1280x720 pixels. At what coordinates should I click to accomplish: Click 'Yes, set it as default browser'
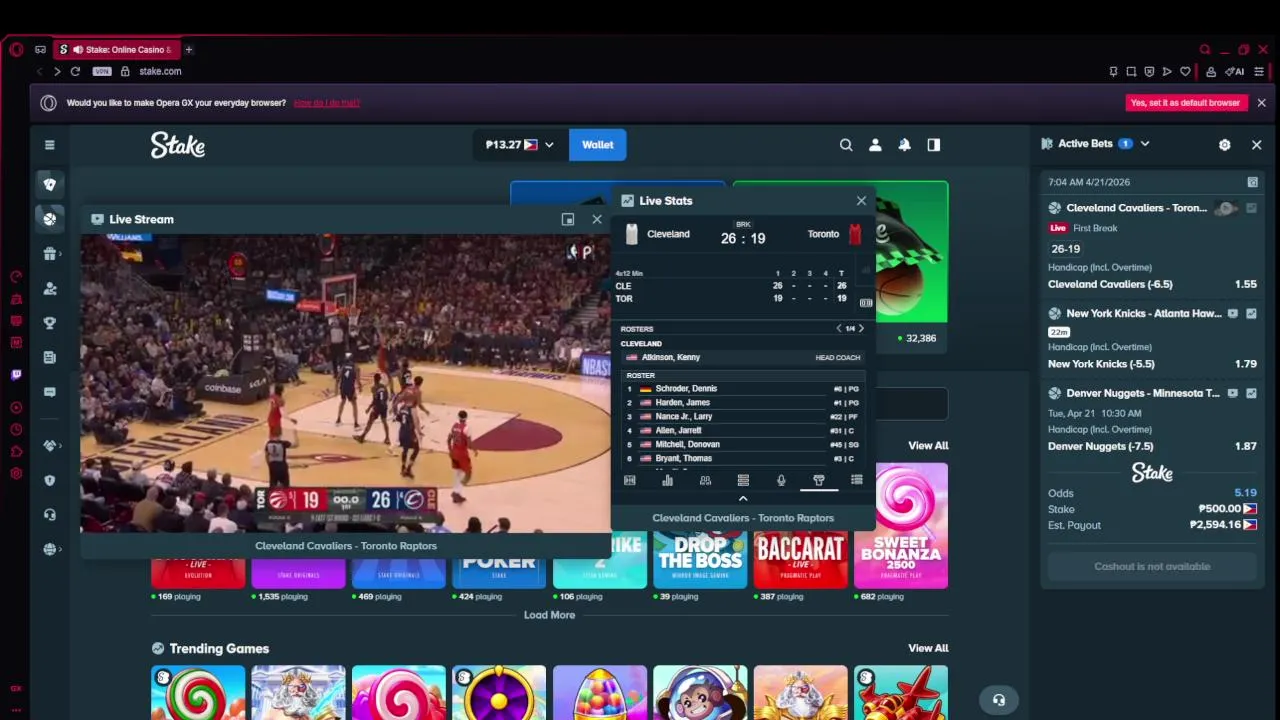(x=1185, y=103)
